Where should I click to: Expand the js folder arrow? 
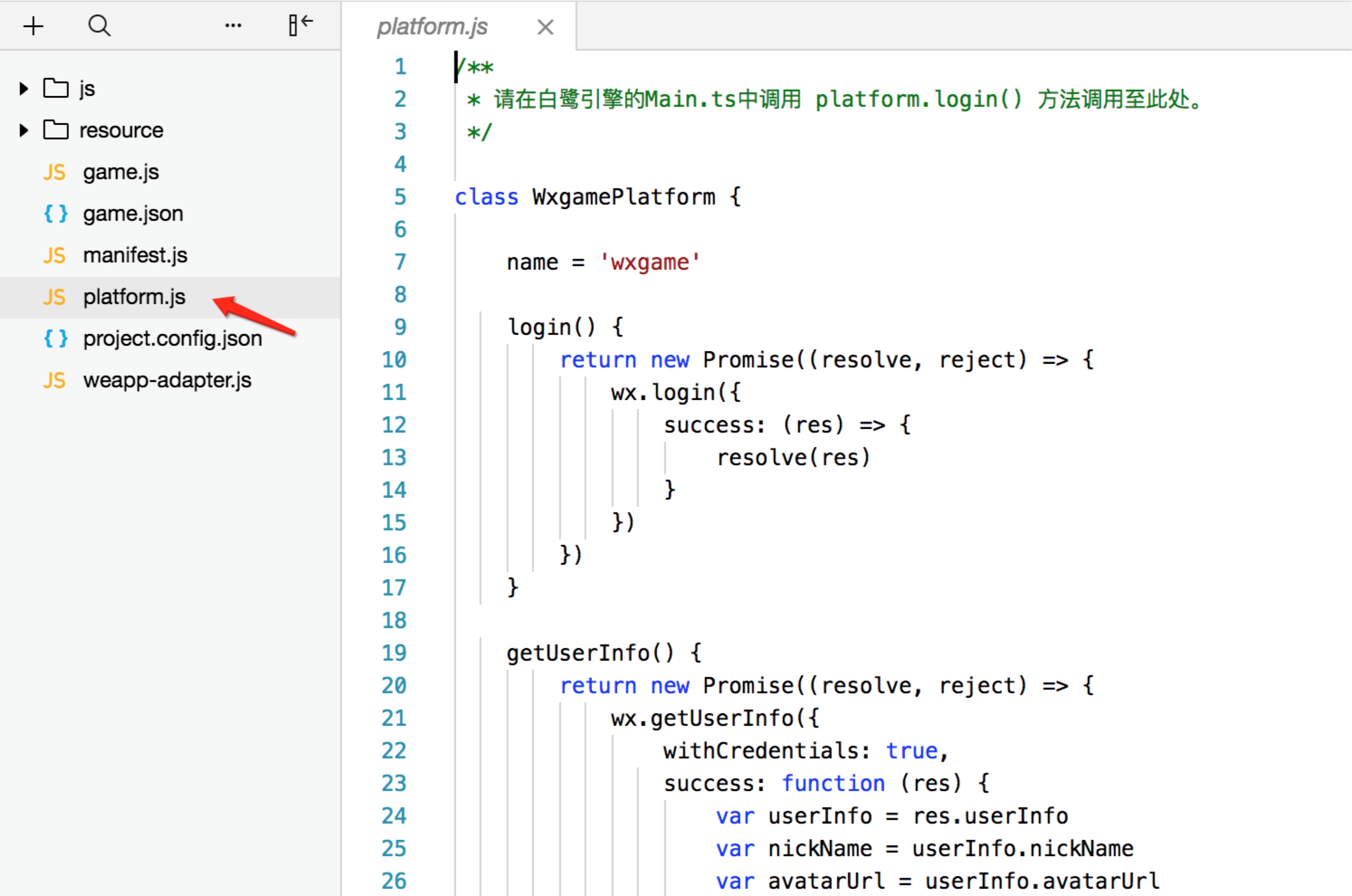tap(24, 89)
